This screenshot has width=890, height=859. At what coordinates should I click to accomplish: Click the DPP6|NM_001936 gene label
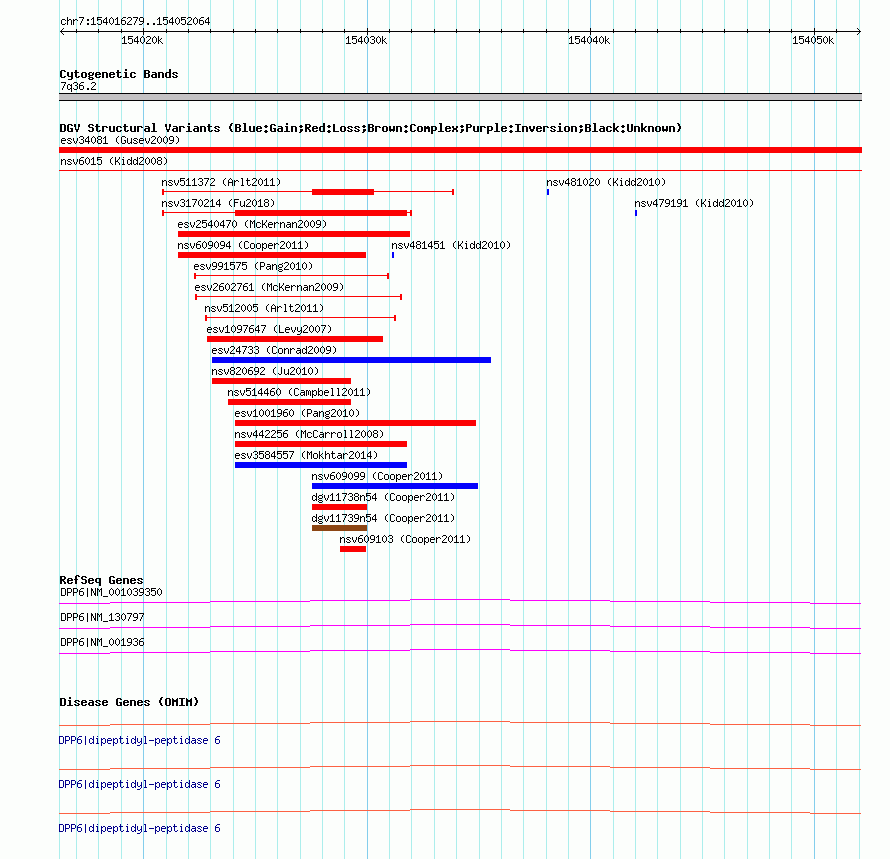pos(102,642)
